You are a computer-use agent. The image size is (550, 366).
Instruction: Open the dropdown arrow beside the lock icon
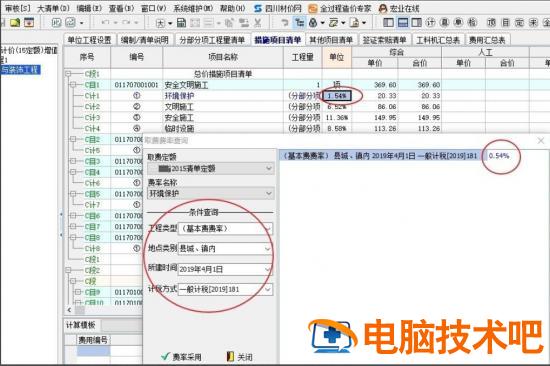pyautogui.click(x=322, y=24)
